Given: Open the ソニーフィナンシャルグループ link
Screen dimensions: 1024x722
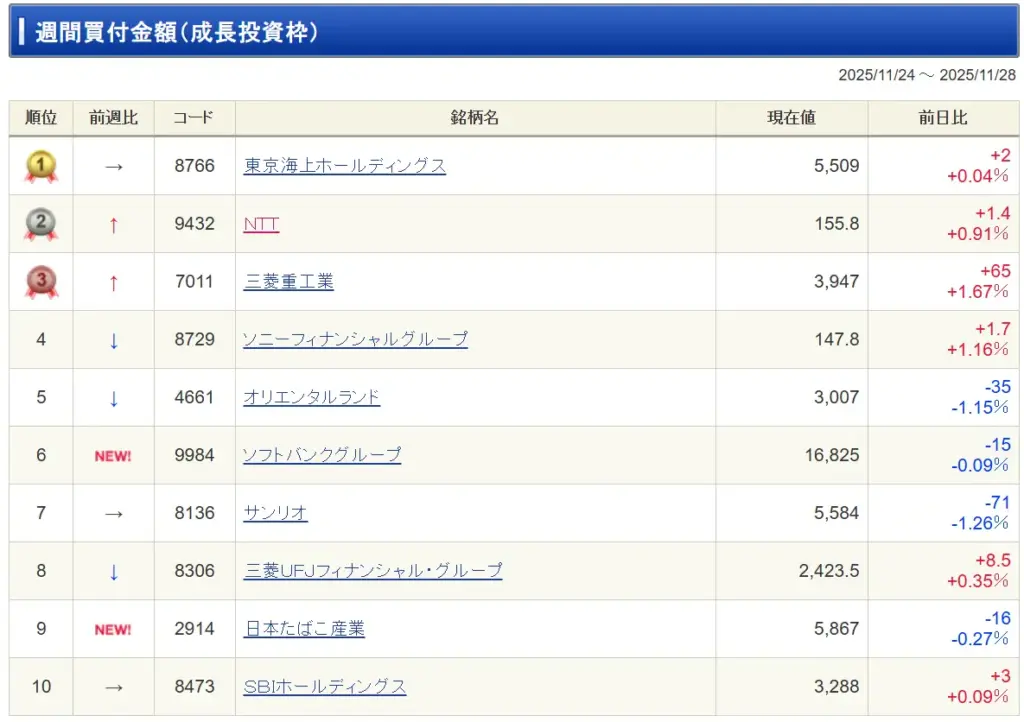Looking at the screenshot, I should point(355,340).
